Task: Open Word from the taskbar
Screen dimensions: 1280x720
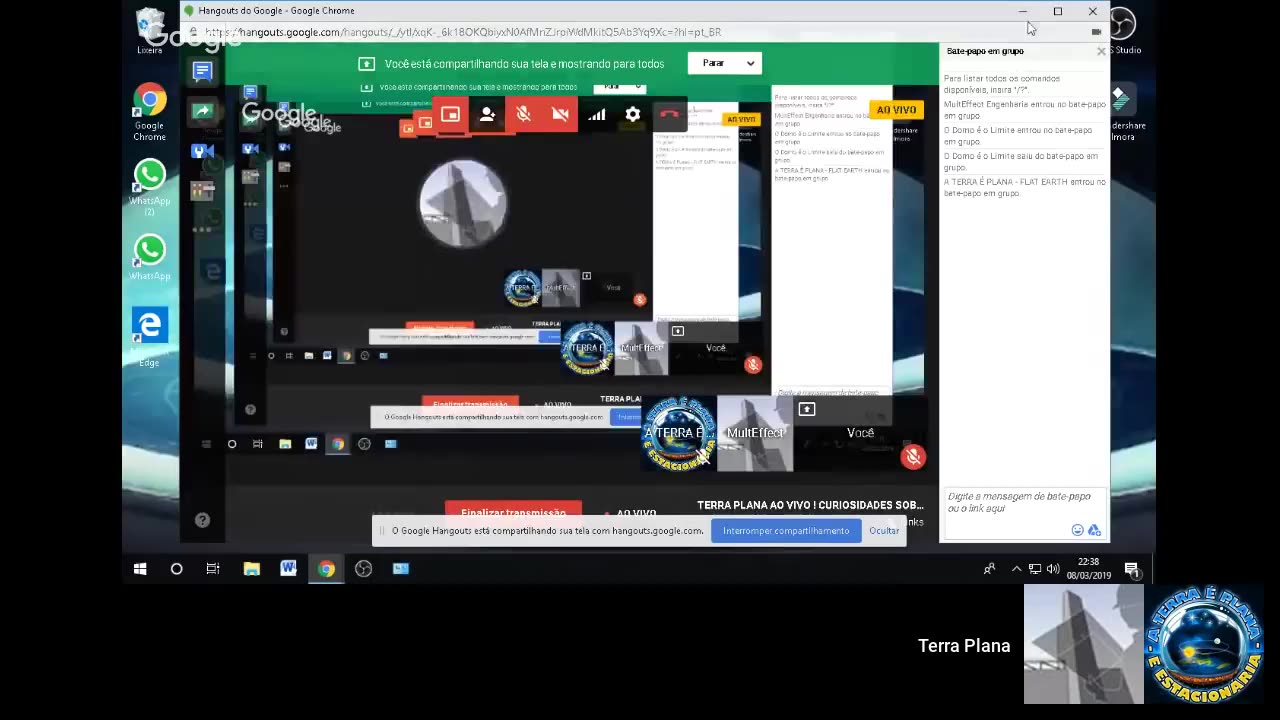Action: click(x=288, y=569)
